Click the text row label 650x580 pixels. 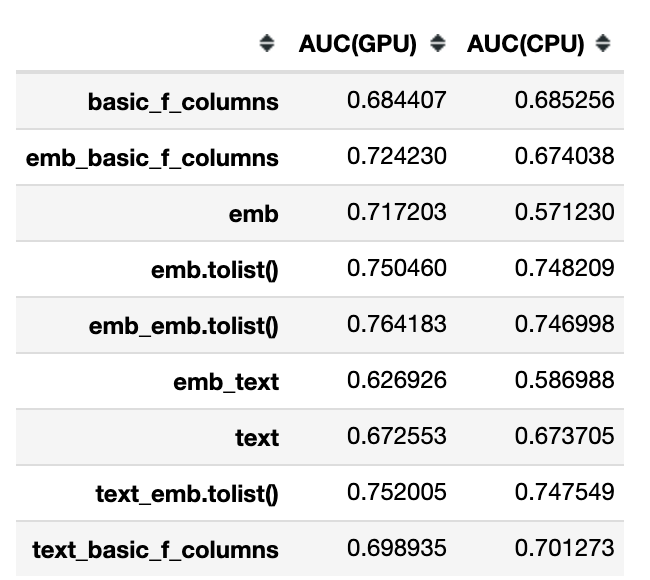257,438
